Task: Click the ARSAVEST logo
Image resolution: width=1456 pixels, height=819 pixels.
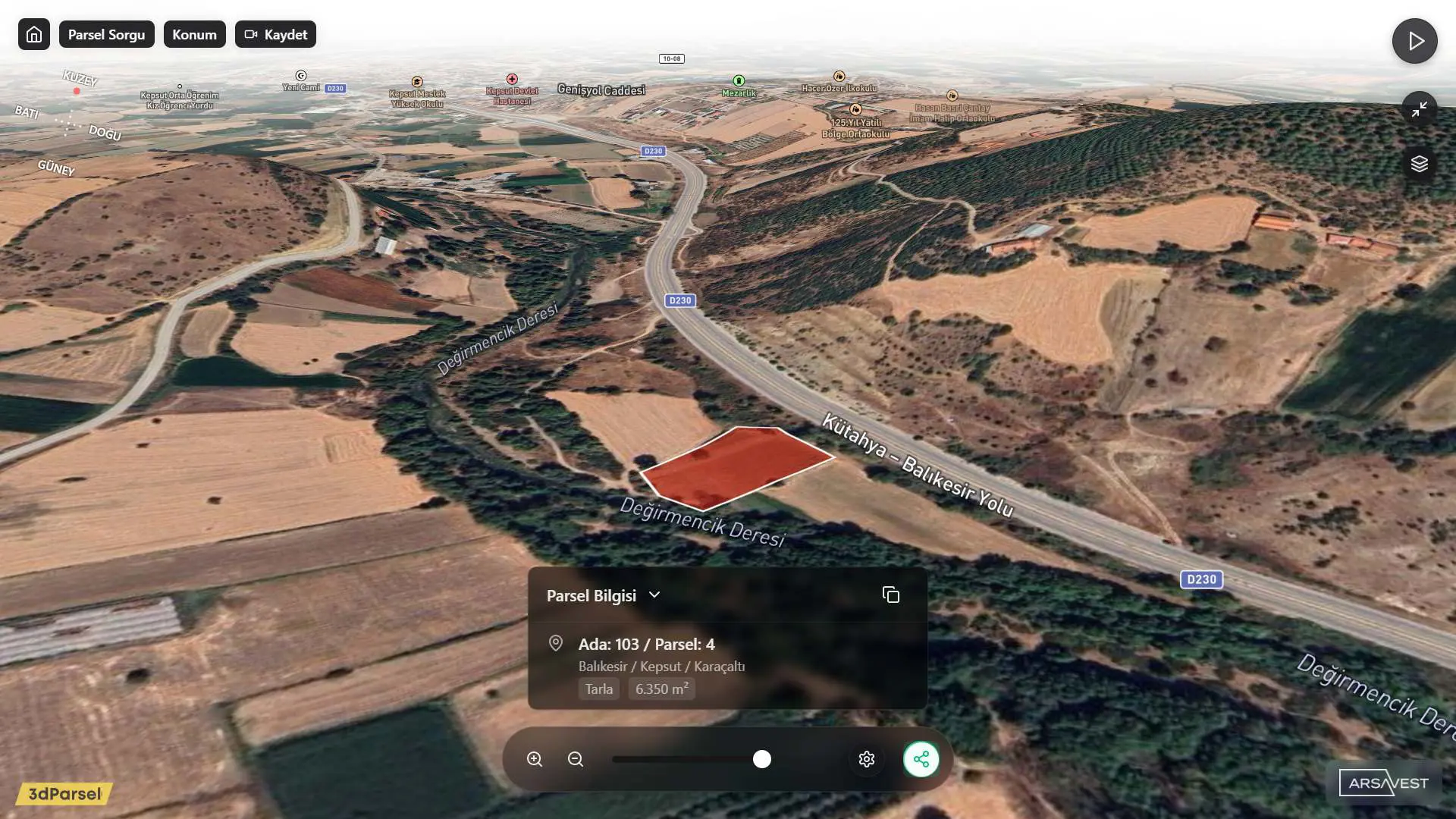Action: pos(1384,783)
